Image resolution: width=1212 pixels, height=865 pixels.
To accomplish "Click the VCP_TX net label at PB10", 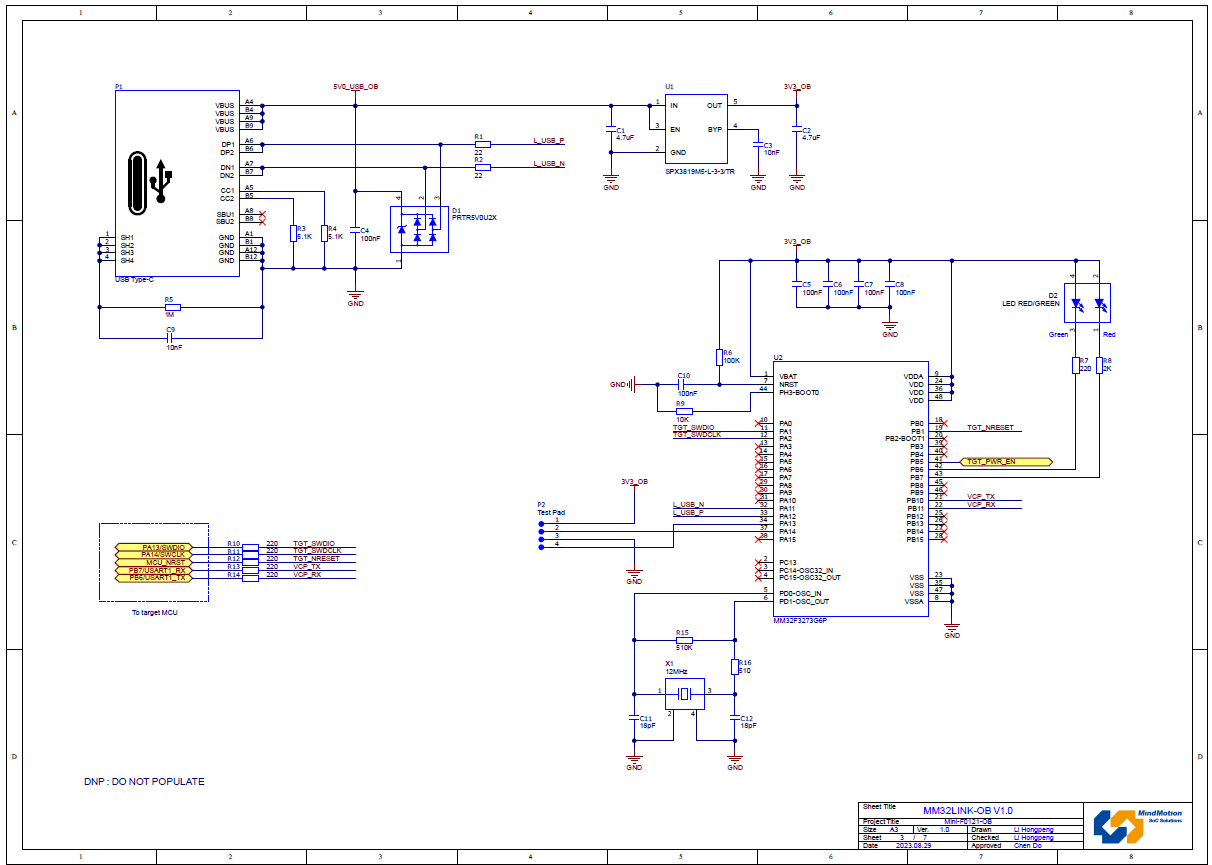I will 980,497.
